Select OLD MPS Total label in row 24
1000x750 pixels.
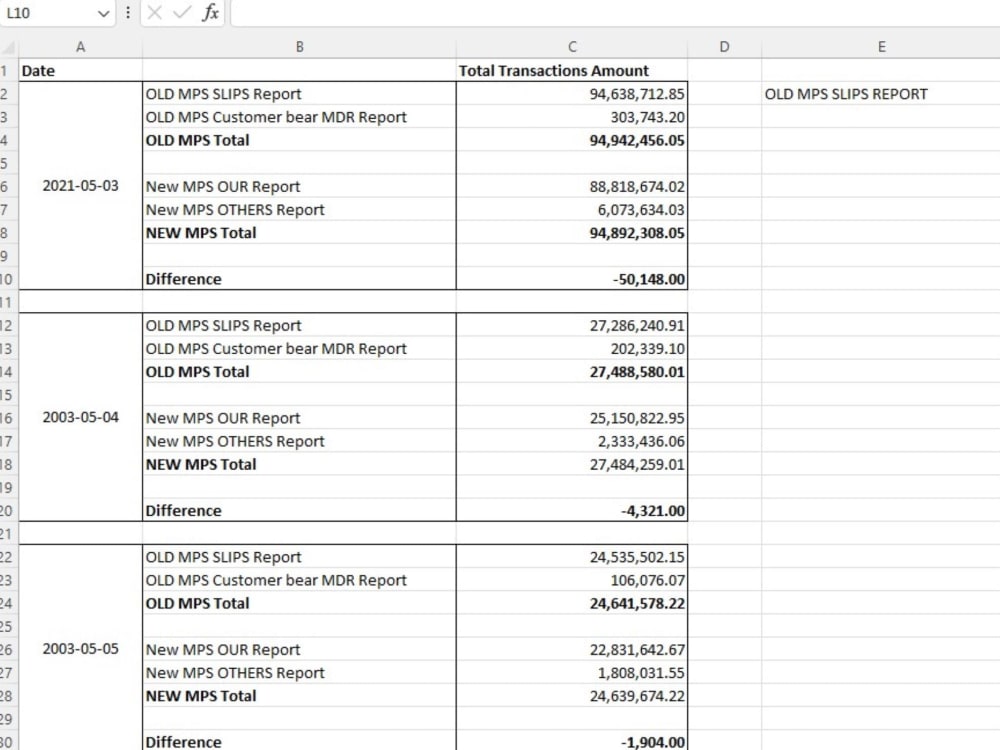click(x=299, y=603)
